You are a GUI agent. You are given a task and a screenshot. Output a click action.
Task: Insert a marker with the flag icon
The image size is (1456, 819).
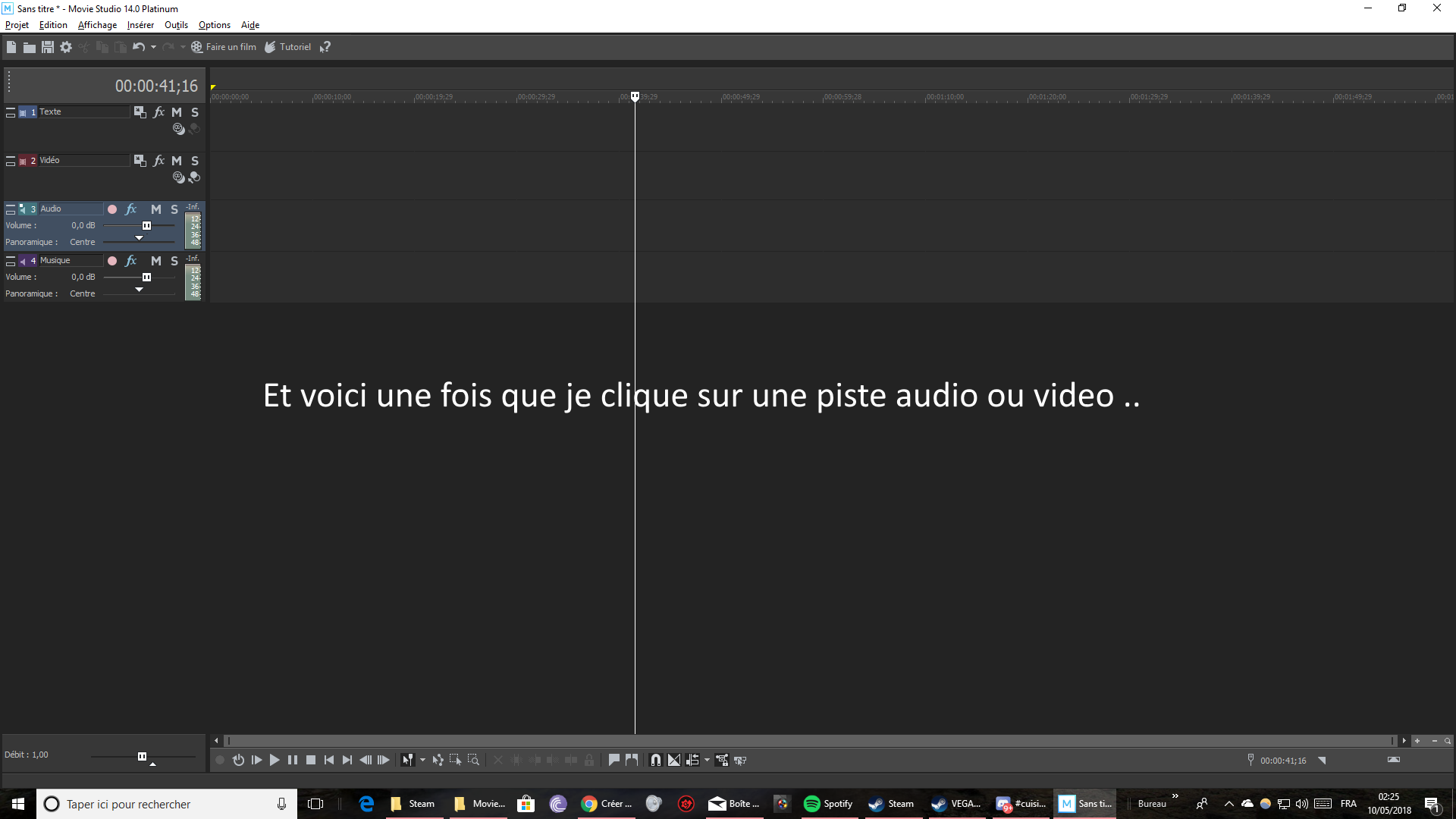[613, 760]
